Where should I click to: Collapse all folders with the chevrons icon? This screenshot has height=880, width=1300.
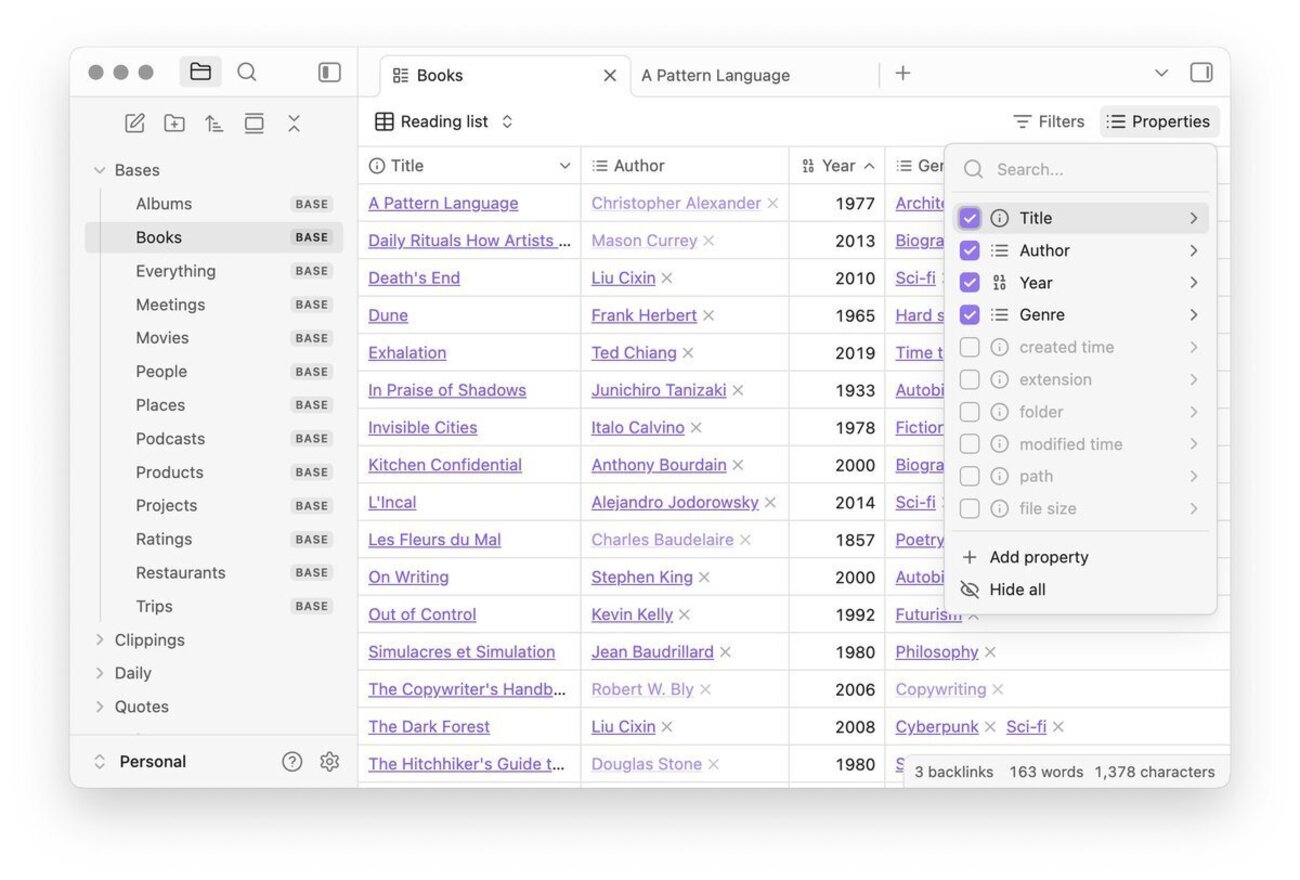tap(294, 123)
